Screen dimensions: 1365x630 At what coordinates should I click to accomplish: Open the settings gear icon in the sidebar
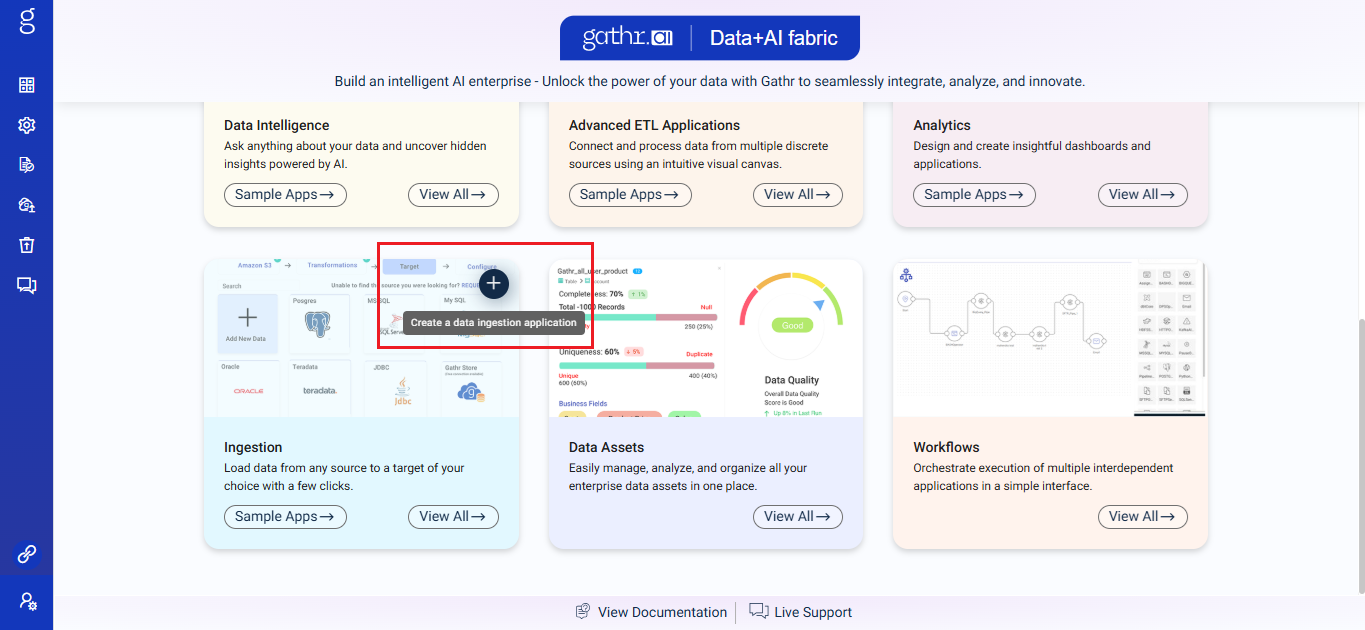(x=27, y=125)
